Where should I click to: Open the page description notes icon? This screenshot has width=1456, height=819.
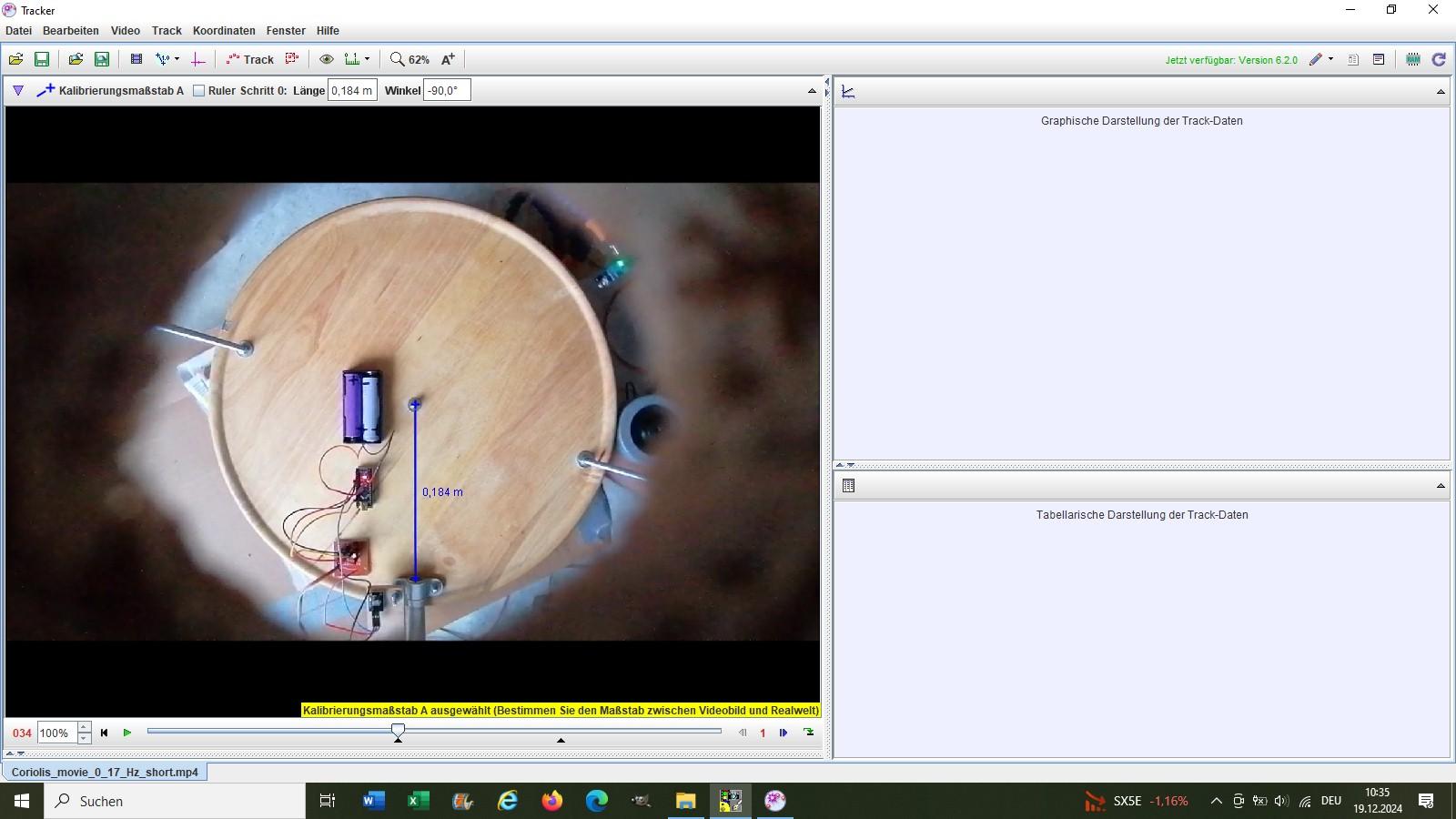click(x=1353, y=59)
